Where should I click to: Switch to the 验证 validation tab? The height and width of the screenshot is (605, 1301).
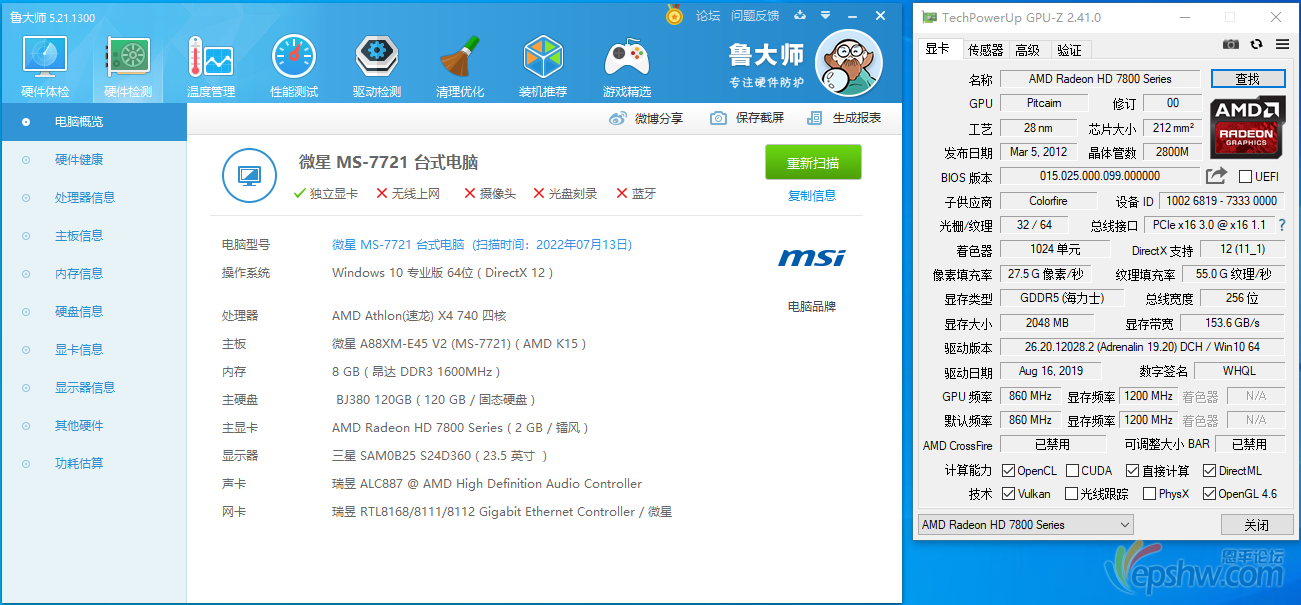1069,50
